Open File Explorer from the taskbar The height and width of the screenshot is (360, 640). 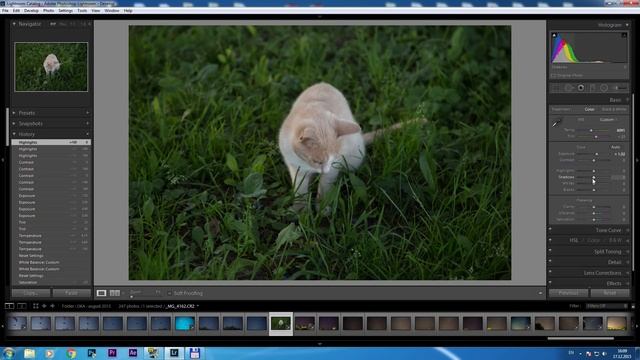29,353
